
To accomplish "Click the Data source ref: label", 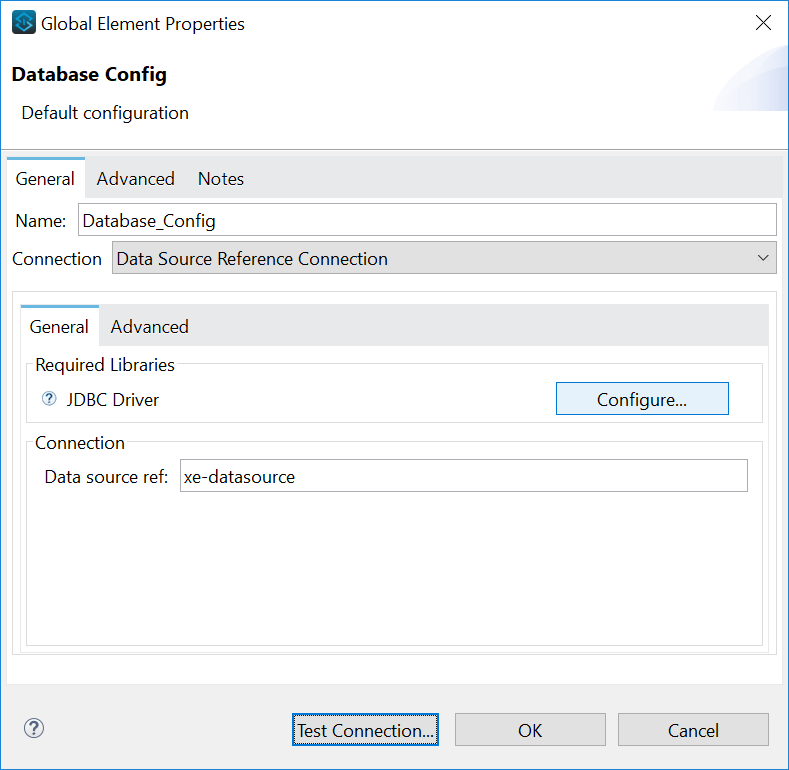I will tap(106, 477).
